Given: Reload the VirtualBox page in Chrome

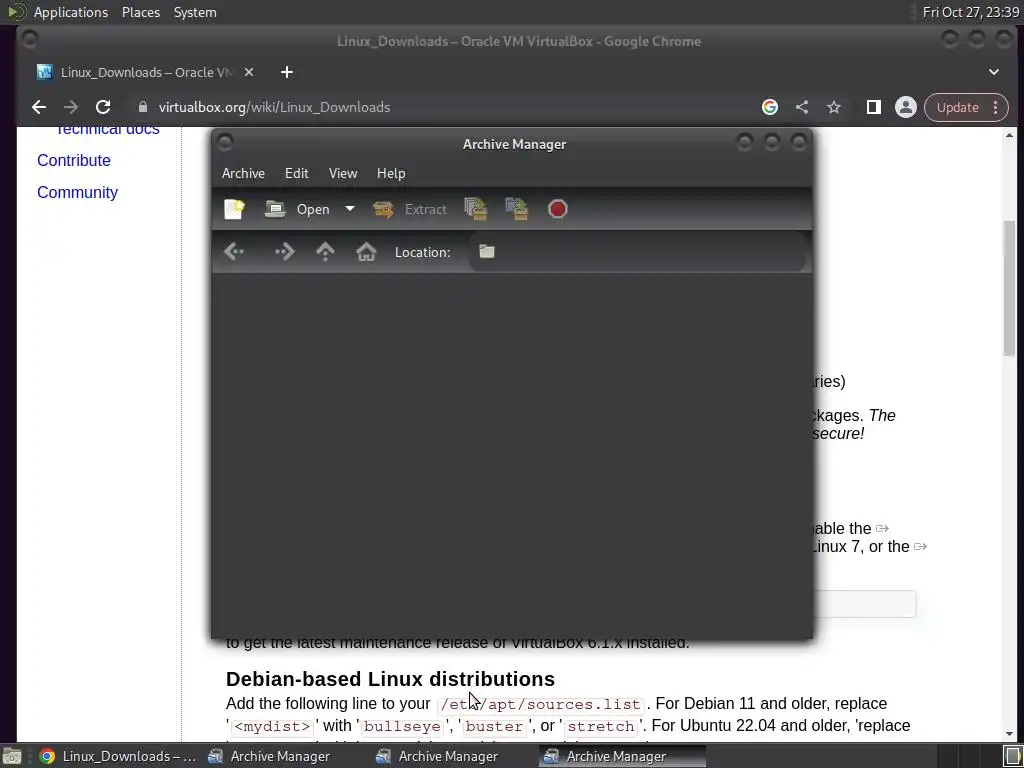Looking at the screenshot, I should (x=103, y=107).
